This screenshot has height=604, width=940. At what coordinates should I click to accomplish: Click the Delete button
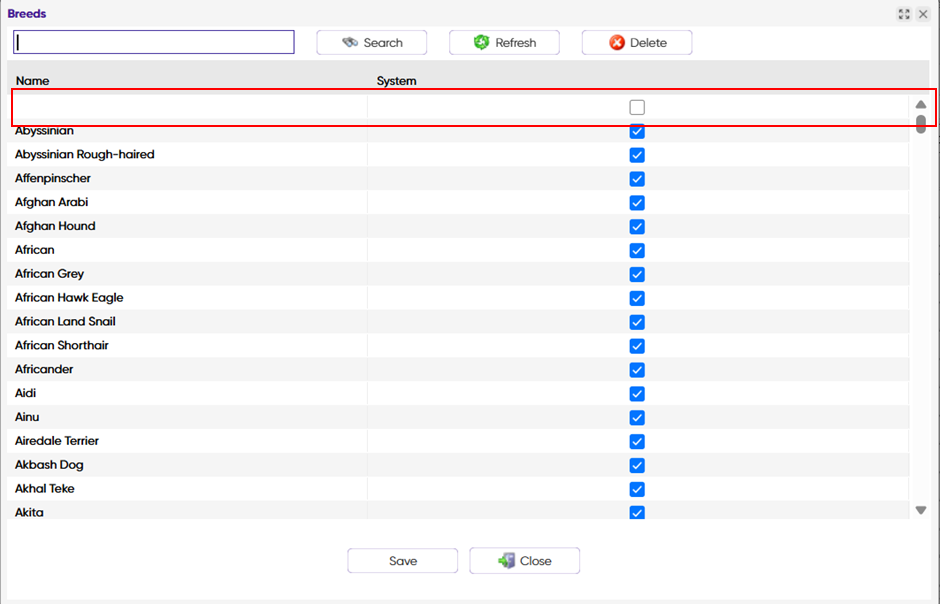coord(637,43)
